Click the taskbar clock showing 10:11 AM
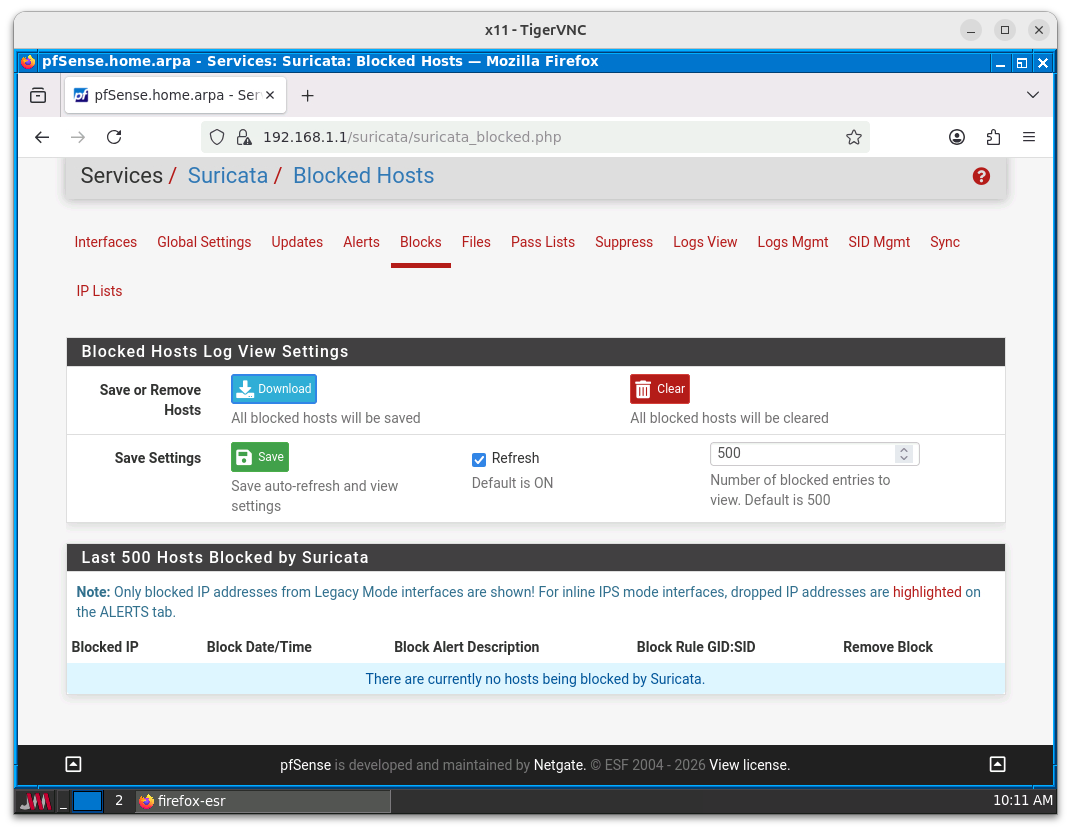The width and height of the screenshot is (1071, 831). pos(1023,800)
